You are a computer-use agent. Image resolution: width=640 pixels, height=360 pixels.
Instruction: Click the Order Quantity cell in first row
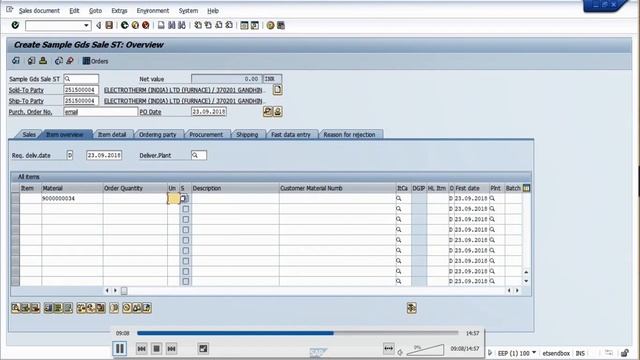pos(135,198)
